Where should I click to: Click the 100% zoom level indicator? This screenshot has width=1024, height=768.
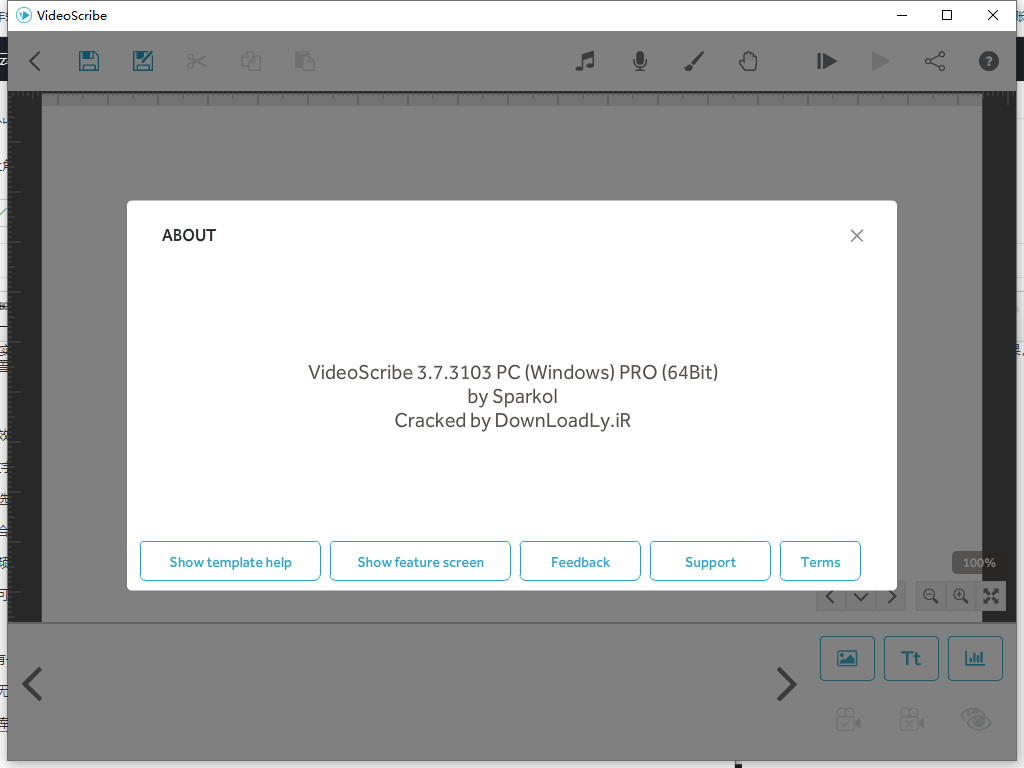click(979, 563)
